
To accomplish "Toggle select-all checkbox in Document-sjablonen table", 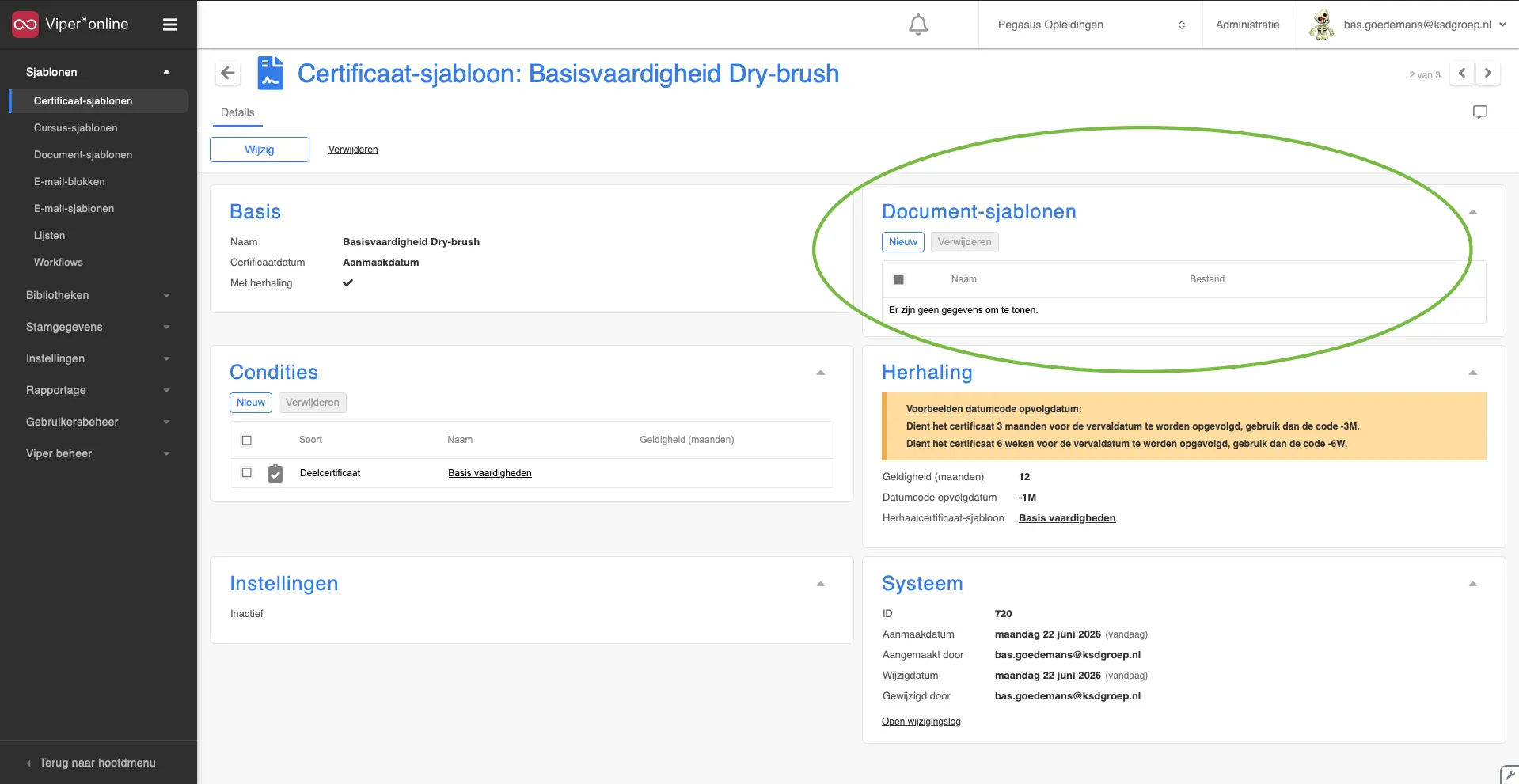I will (x=899, y=279).
